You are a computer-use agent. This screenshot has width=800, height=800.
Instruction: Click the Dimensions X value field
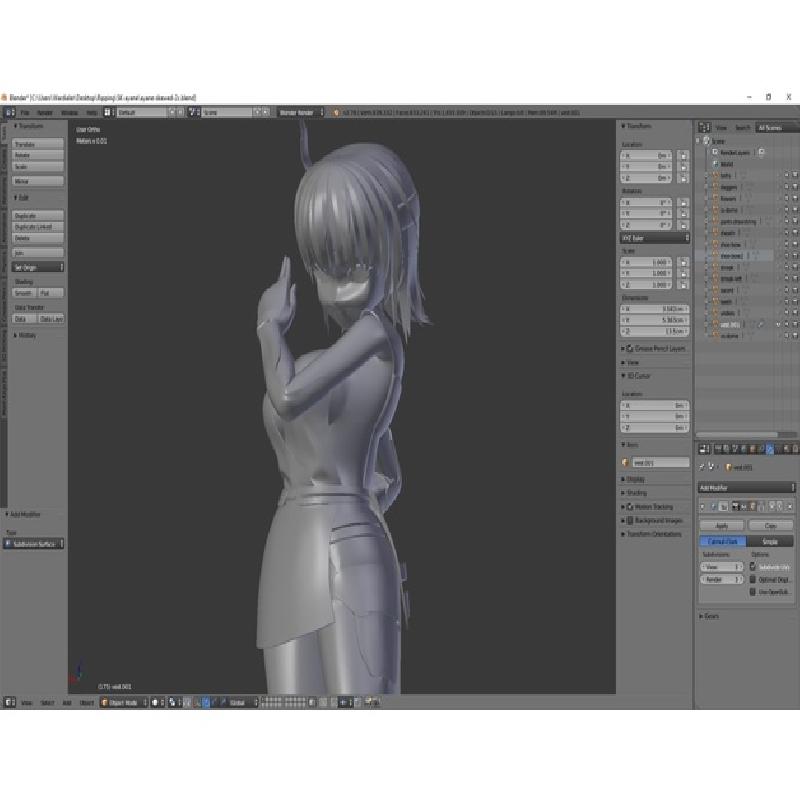click(655, 309)
